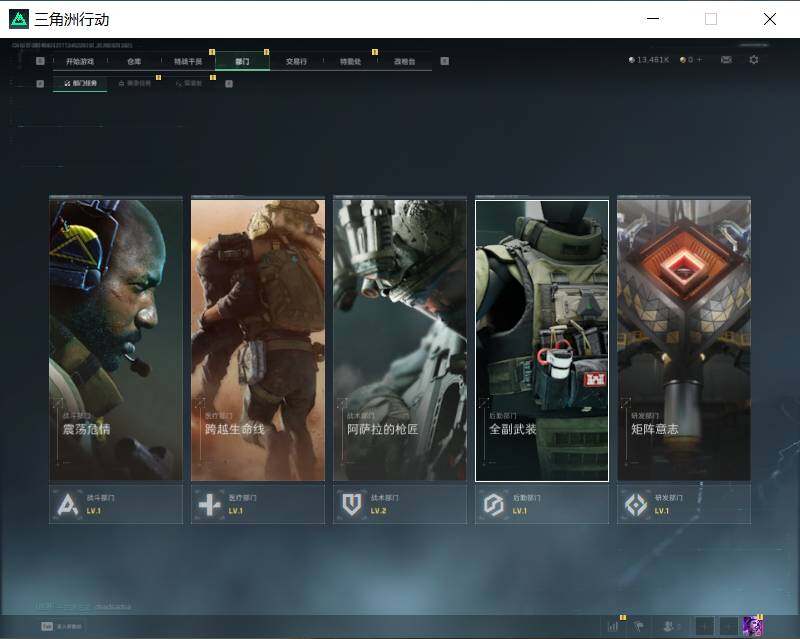Click the 研发部门 diamond icon

click(636, 505)
